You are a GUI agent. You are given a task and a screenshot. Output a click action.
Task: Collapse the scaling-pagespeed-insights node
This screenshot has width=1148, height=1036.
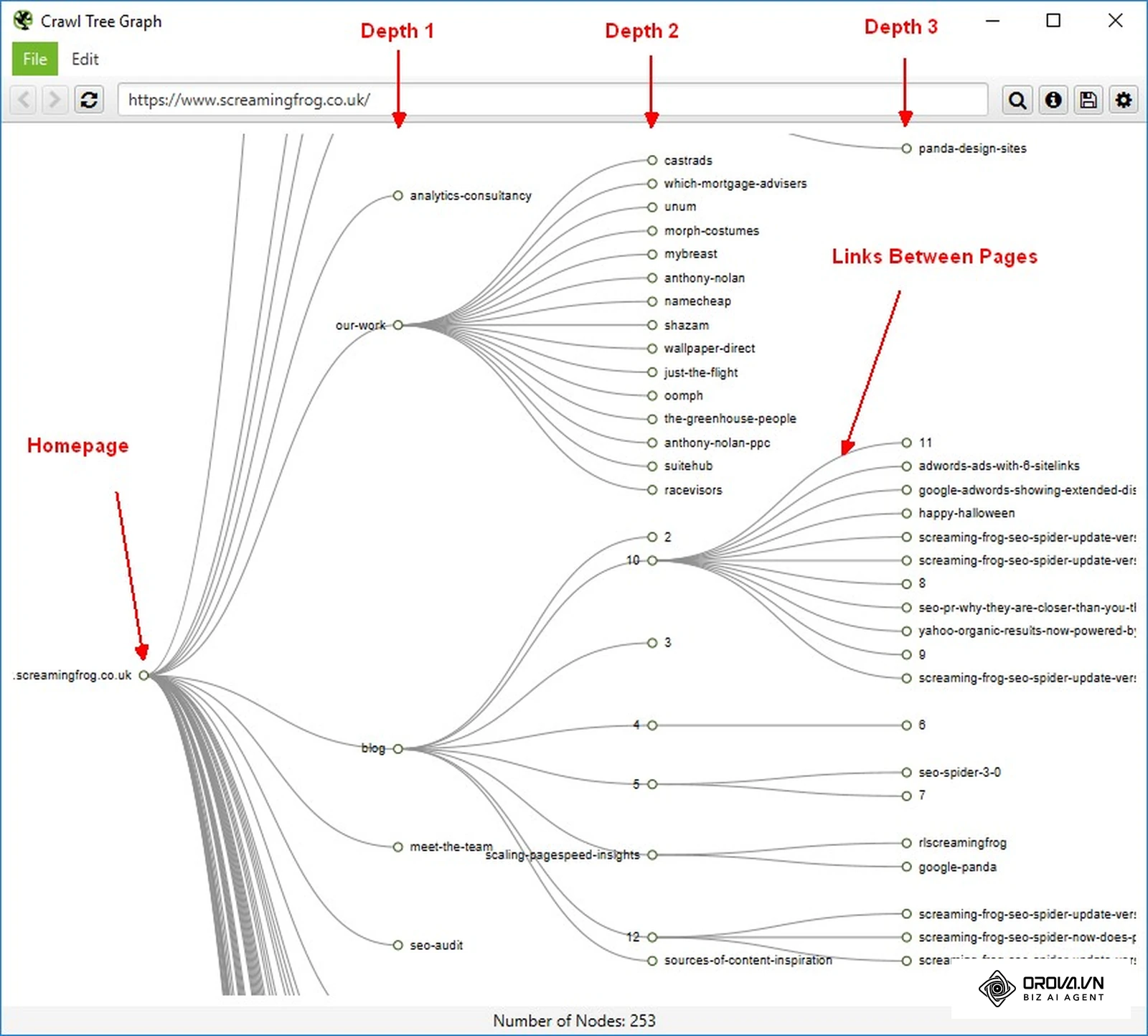tap(652, 854)
